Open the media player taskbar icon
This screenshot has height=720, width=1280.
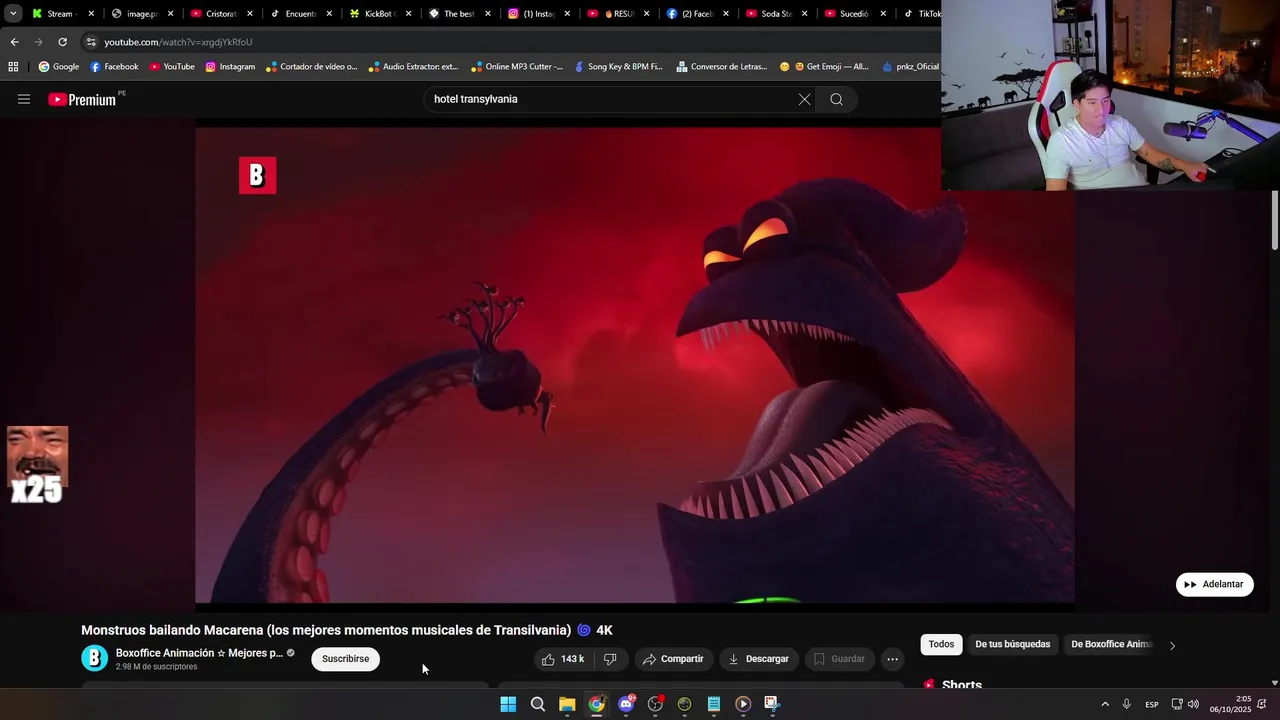[x=743, y=704]
